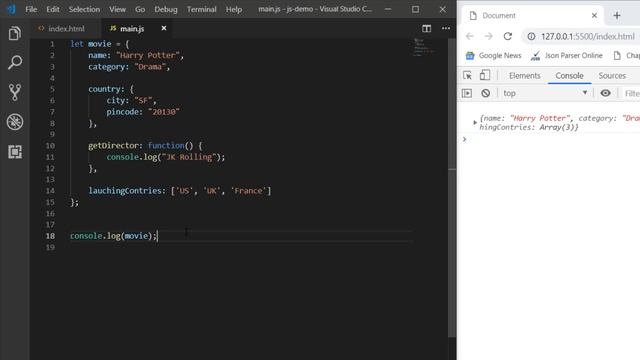640x360 pixels.
Task: Click on console.log(movie) code line
Action: (113, 236)
